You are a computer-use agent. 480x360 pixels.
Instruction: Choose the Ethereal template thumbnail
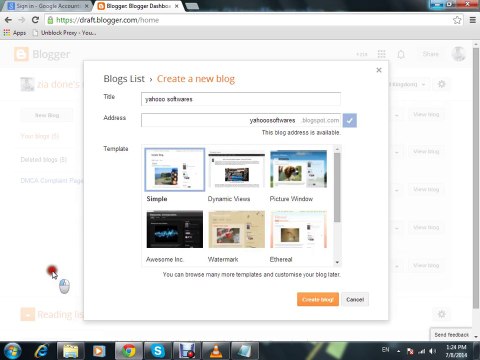pos(298,229)
